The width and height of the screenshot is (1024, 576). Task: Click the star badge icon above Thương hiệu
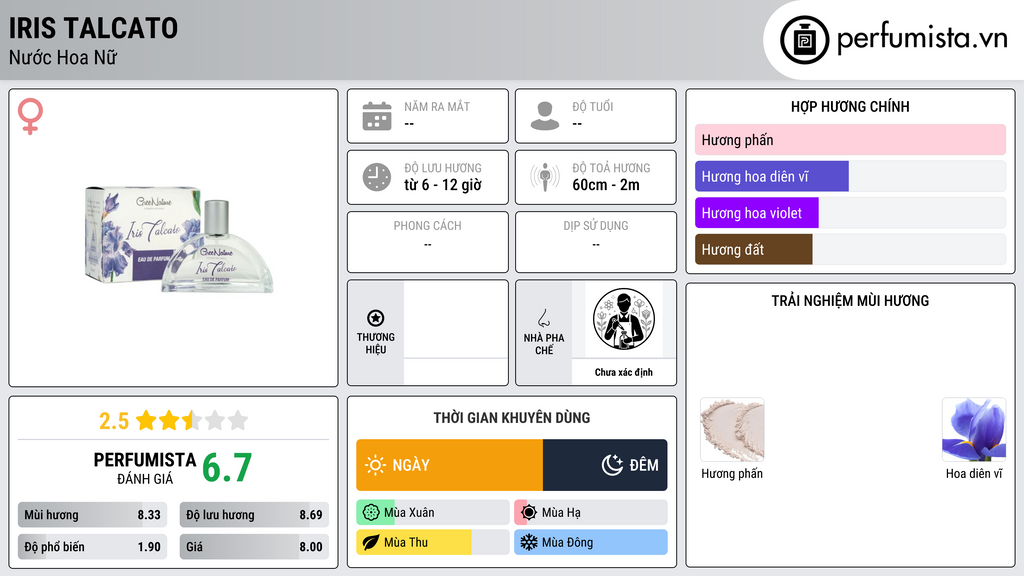click(376, 318)
